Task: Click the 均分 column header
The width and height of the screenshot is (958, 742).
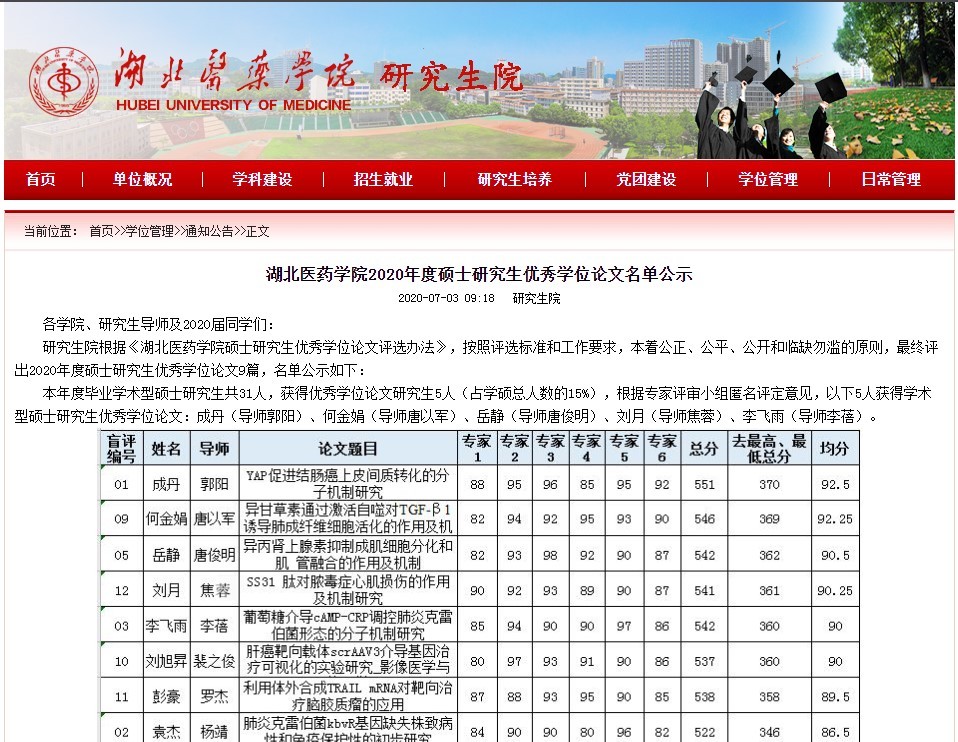Action: [835, 448]
